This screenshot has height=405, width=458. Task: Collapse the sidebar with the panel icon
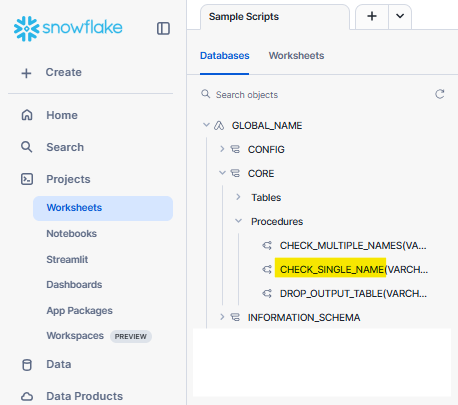163,29
